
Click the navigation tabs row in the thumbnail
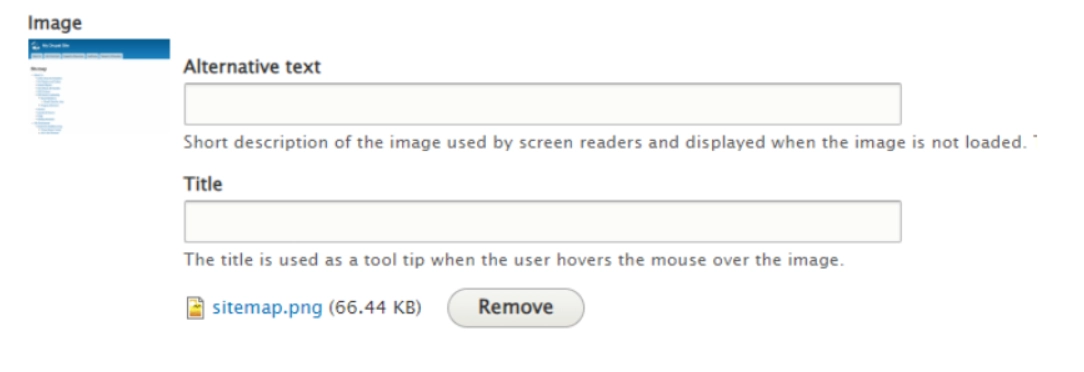tap(77, 55)
